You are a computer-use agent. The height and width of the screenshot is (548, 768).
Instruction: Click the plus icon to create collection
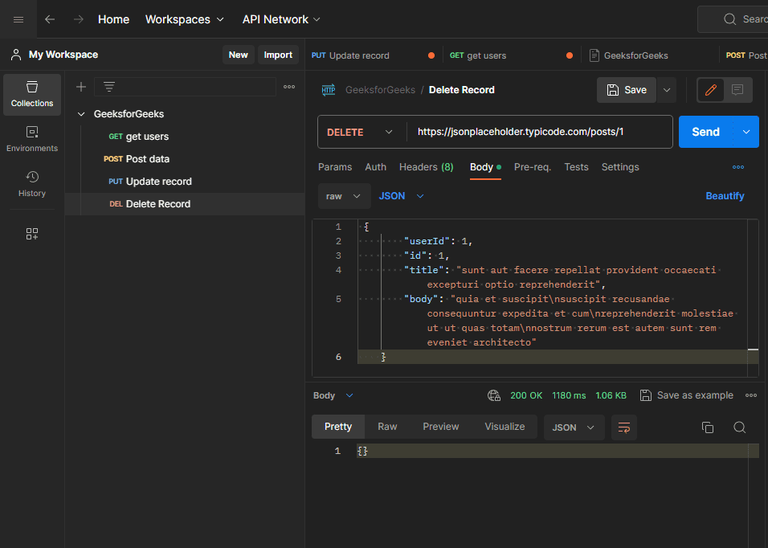tap(81, 87)
